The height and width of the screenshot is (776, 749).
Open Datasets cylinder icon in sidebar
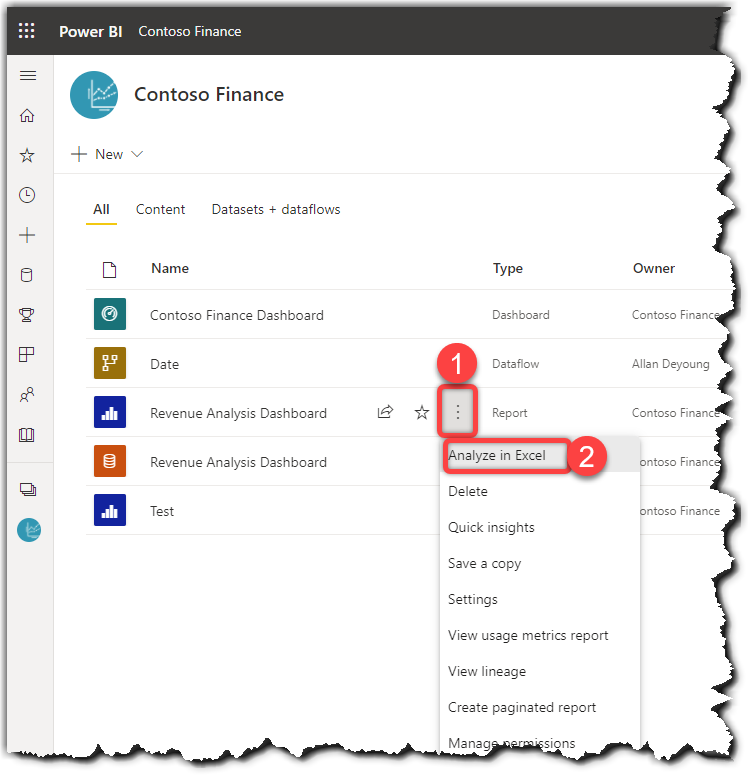tap(27, 275)
